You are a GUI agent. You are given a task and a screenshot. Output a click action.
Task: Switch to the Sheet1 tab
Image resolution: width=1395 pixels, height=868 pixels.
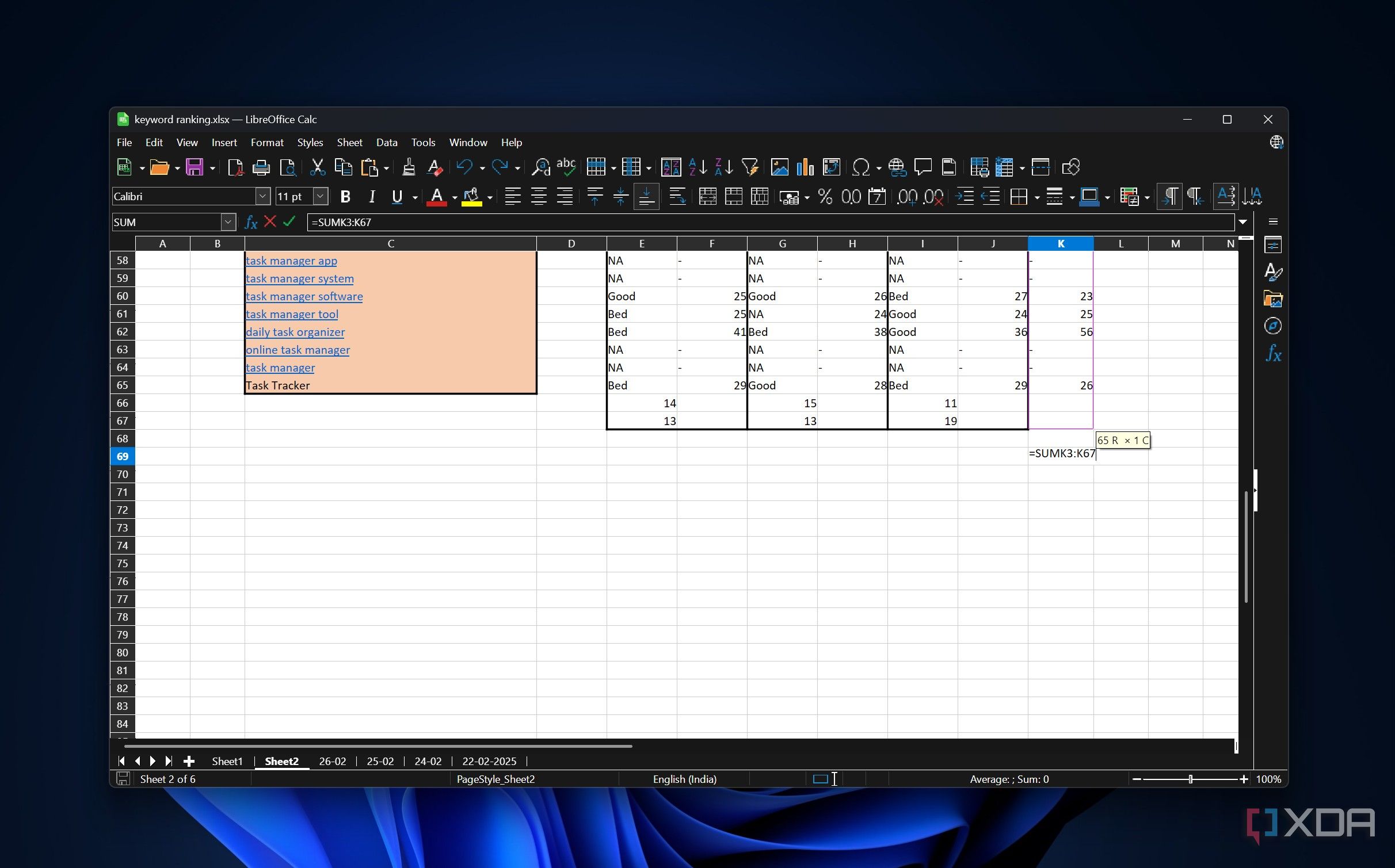tap(227, 761)
